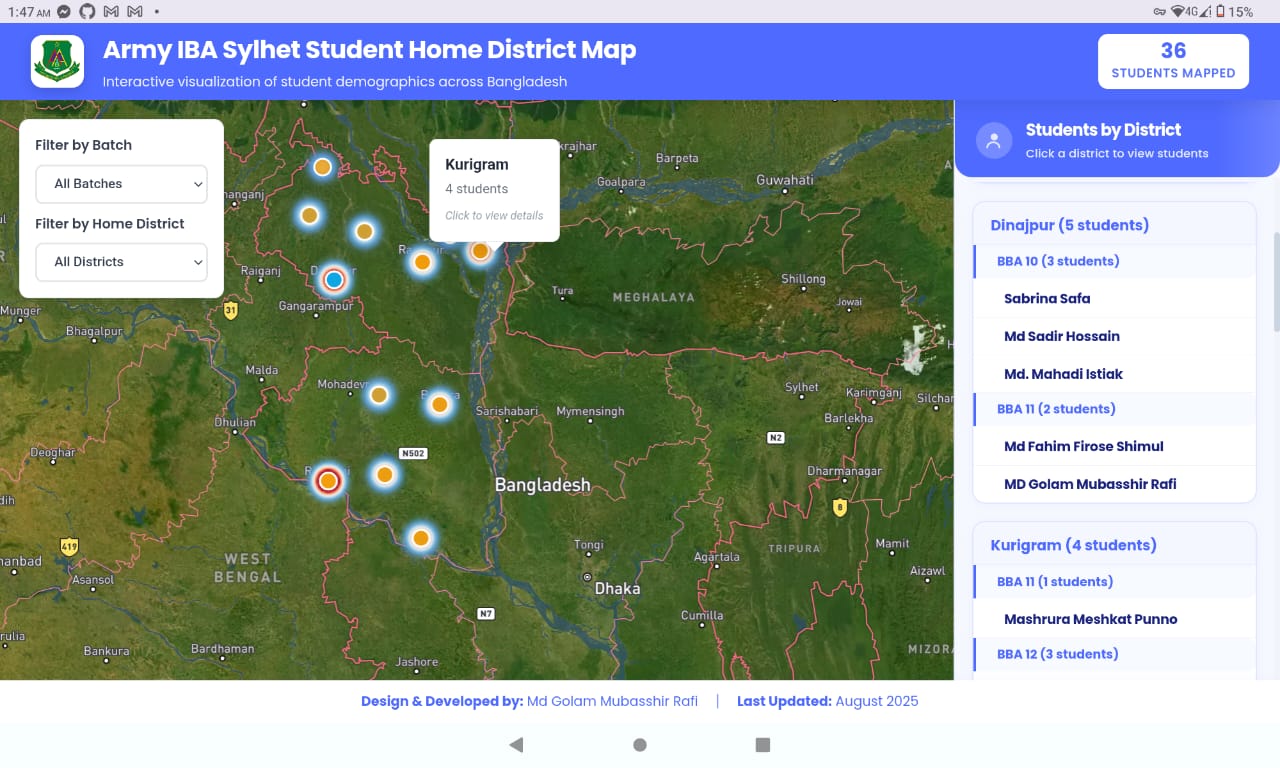Click the Kurigram marker below the popup
This screenshot has width=1280, height=768.
click(480, 251)
